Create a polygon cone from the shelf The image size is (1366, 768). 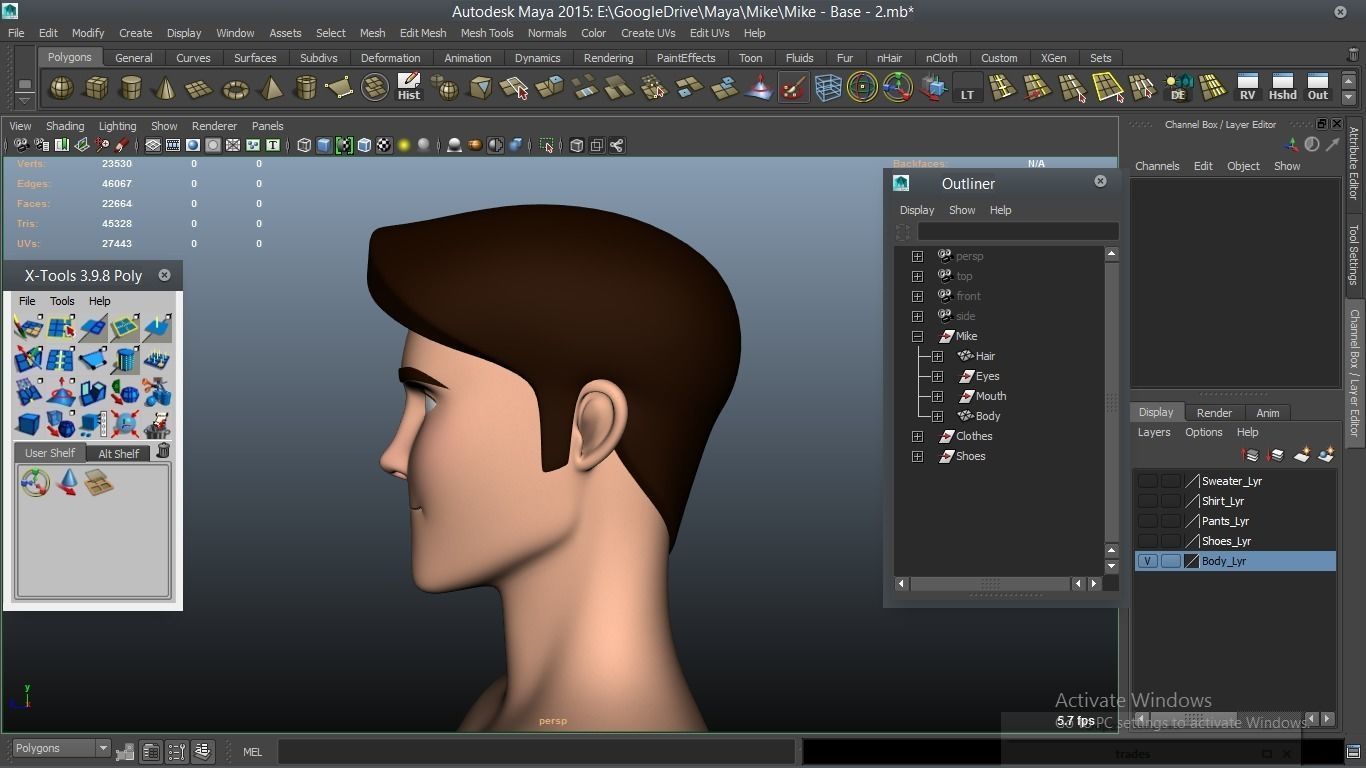point(165,88)
